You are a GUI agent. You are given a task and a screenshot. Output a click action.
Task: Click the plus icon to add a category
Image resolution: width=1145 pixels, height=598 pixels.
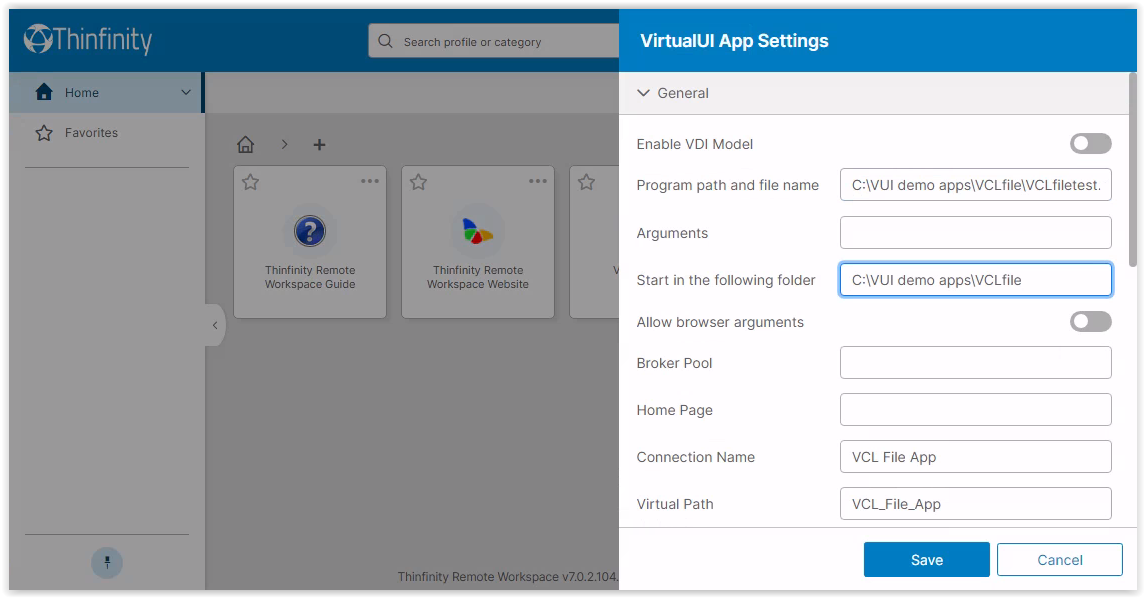[x=319, y=145]
